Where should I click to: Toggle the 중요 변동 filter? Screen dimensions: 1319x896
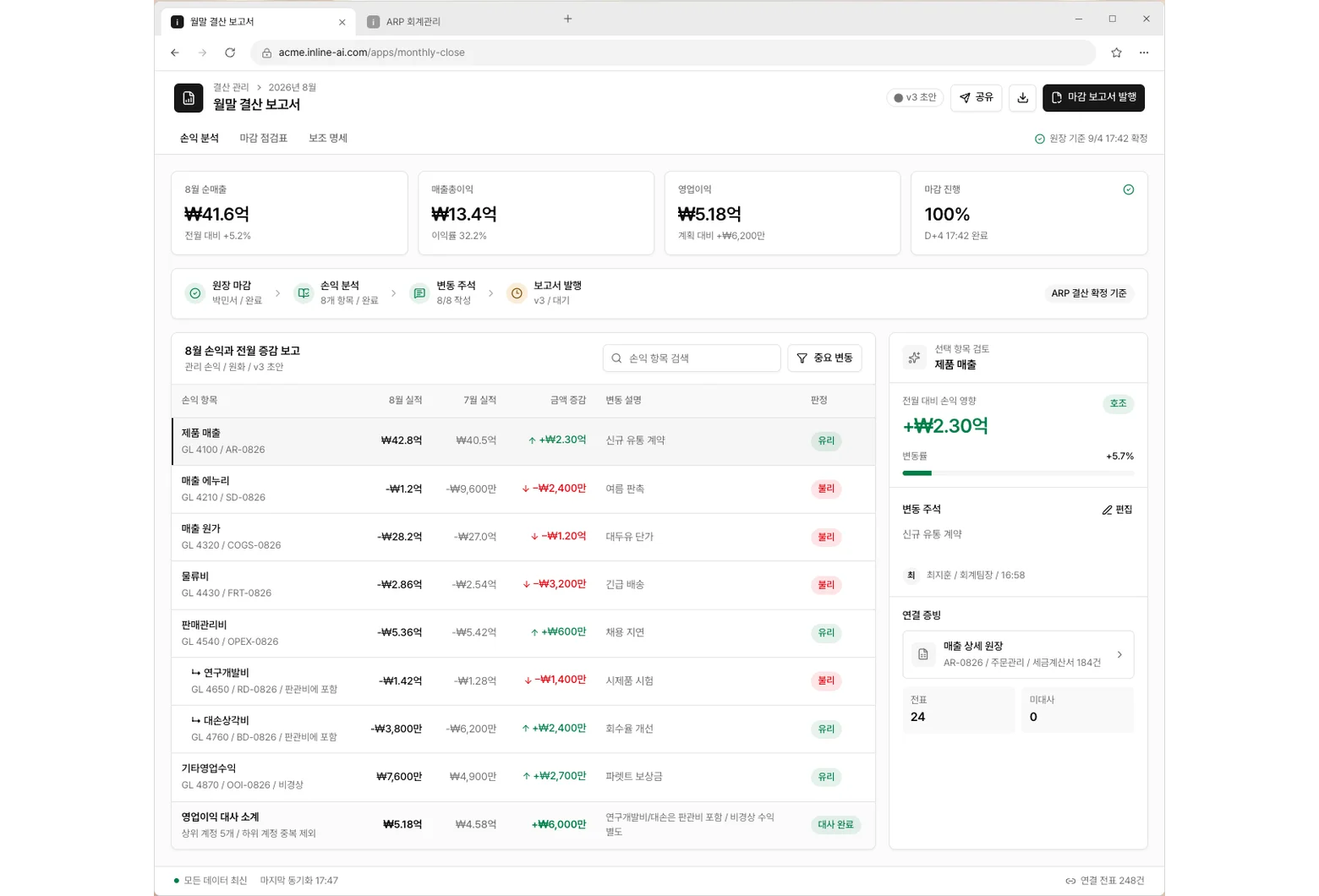[x=824, y=358]
